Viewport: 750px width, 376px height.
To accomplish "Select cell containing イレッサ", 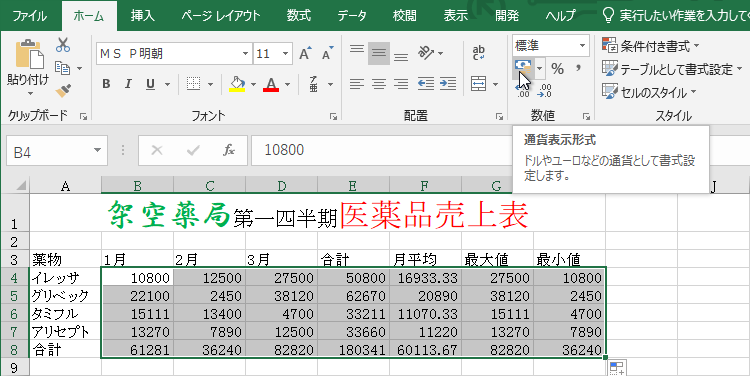I will pos(66,277).
